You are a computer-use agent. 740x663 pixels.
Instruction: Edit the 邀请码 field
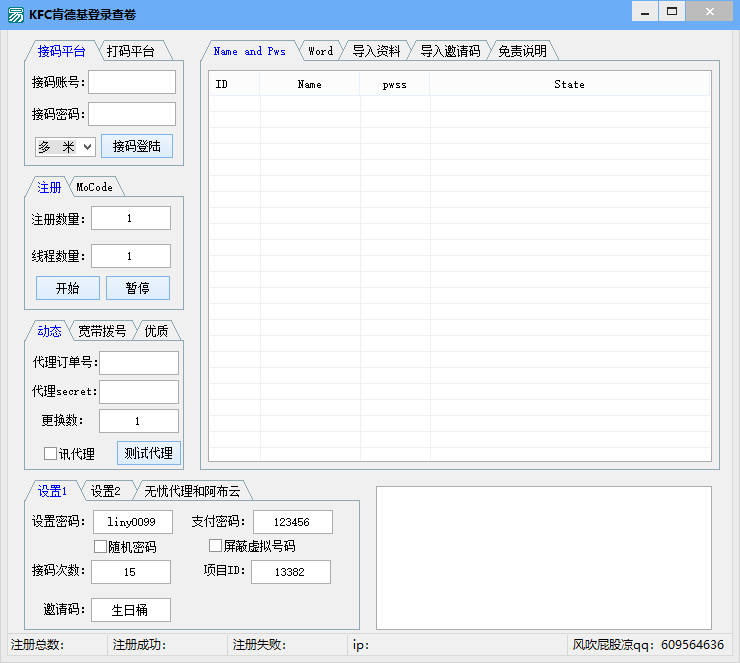pos(131,610)
